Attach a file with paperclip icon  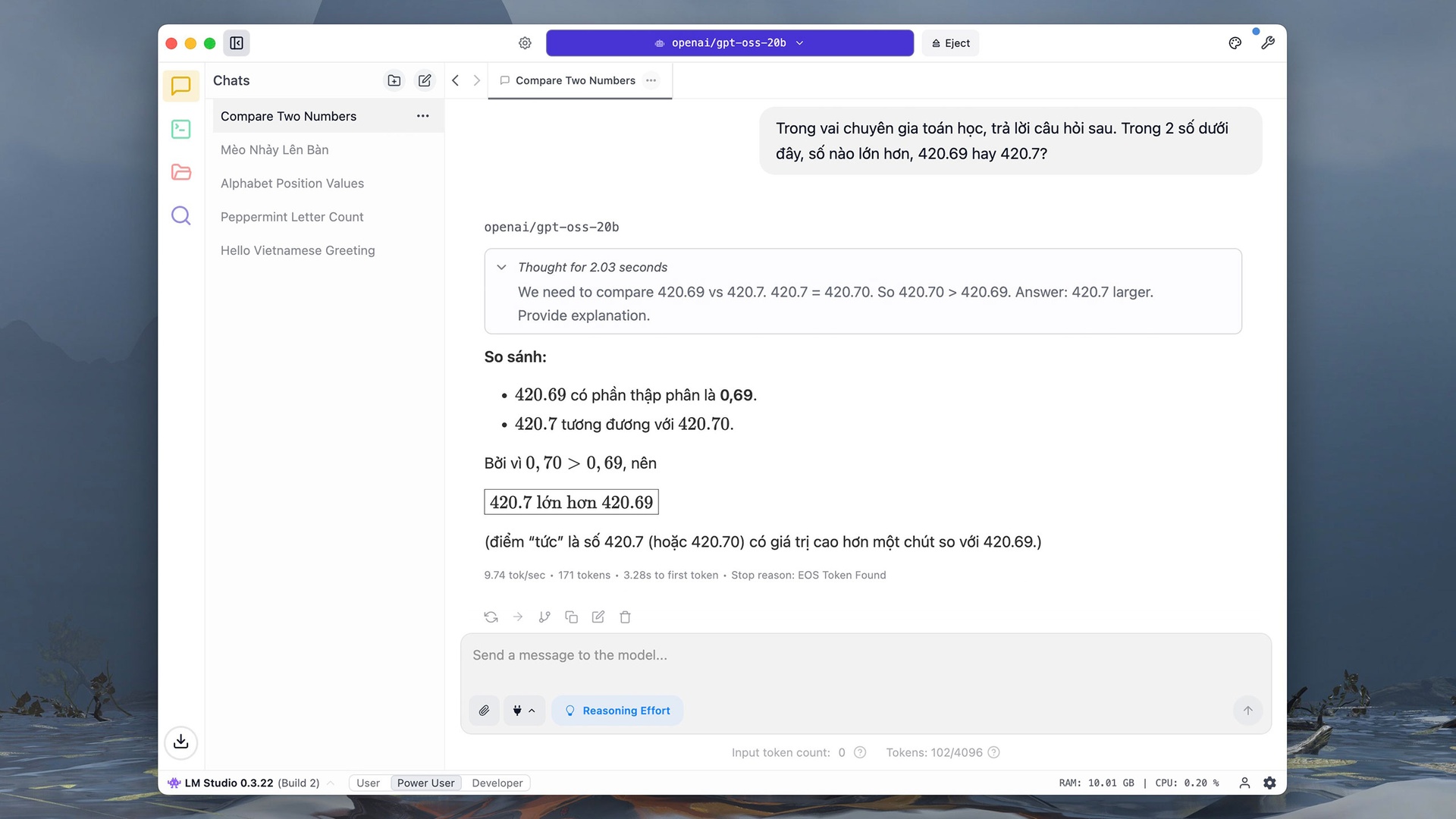[x=484, y=711]
